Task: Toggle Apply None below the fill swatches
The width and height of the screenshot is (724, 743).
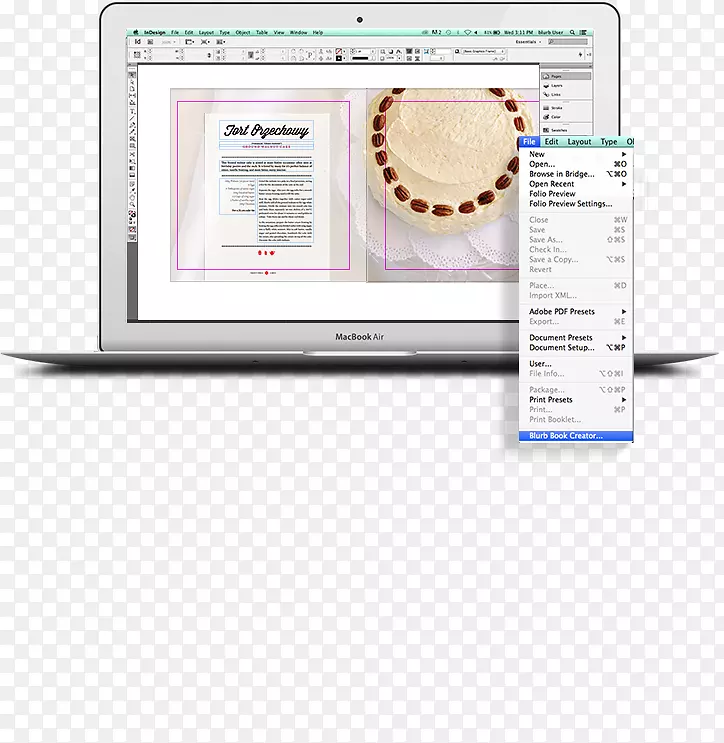Action: [132, 229]
